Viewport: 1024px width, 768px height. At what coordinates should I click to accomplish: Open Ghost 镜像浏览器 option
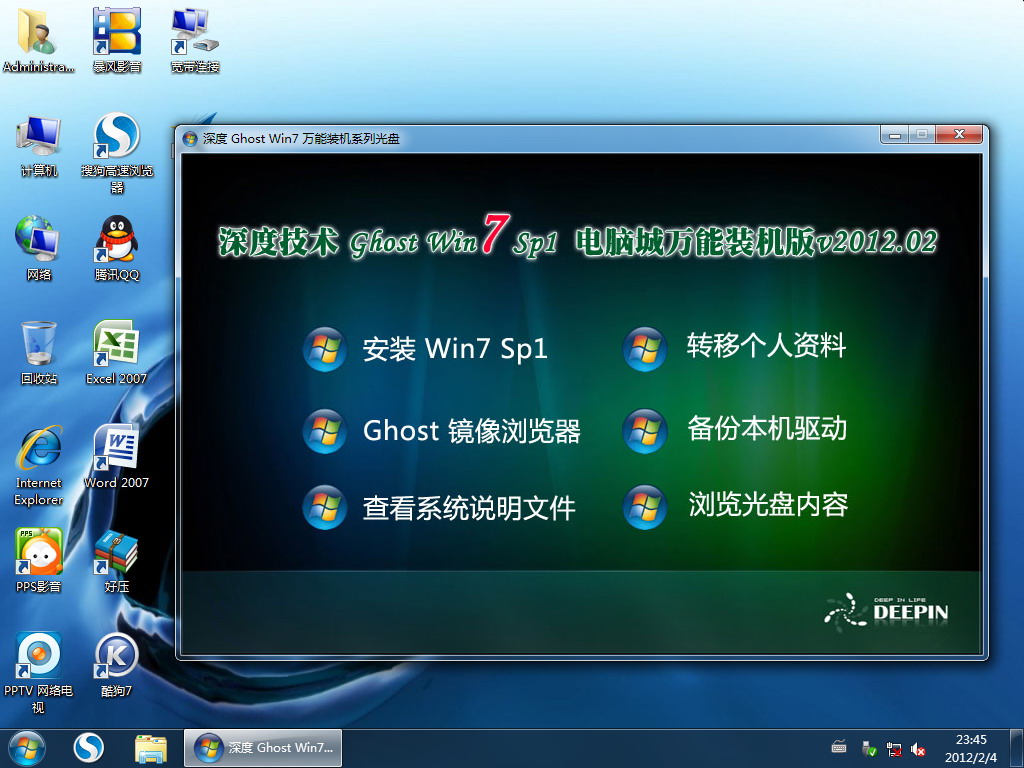click(472, 431)
